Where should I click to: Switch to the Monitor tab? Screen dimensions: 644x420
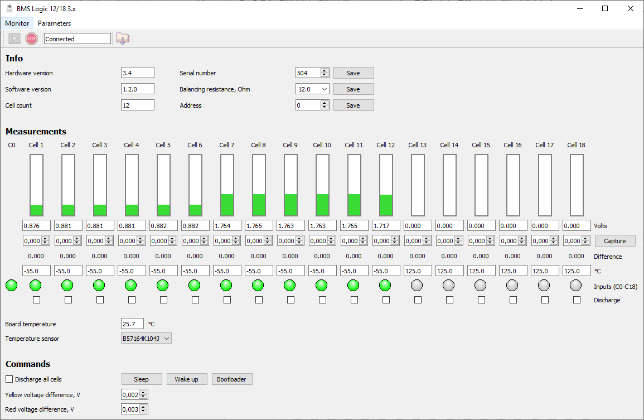point(17,23)
